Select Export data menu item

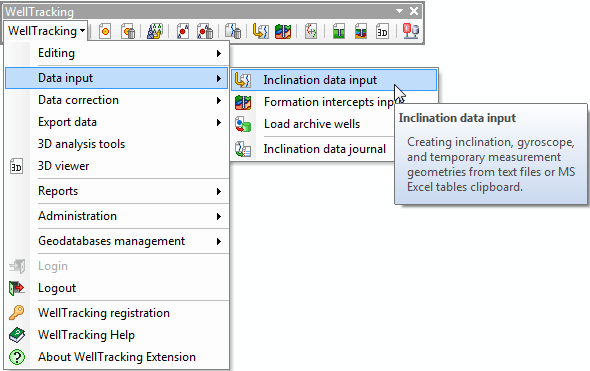(117, 122)
